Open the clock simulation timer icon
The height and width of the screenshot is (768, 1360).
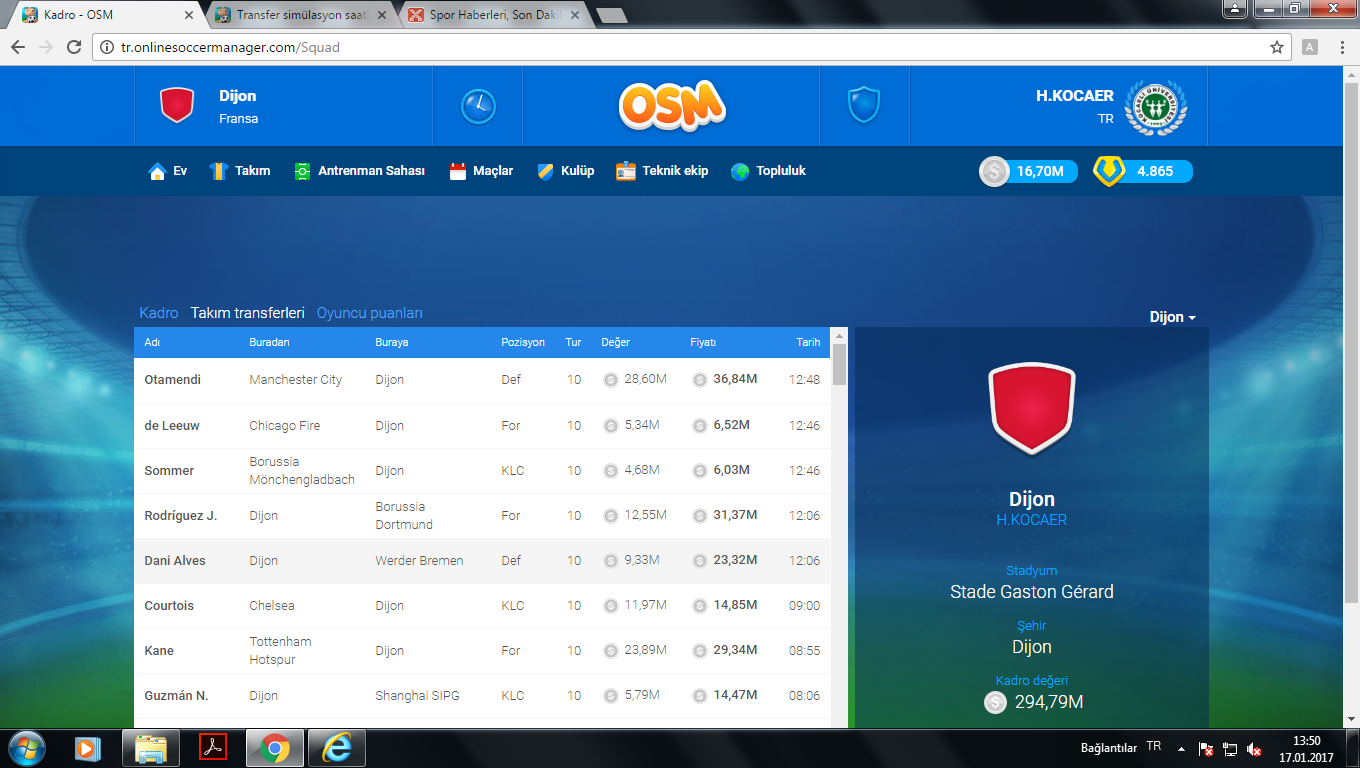(x=478, y=106)
